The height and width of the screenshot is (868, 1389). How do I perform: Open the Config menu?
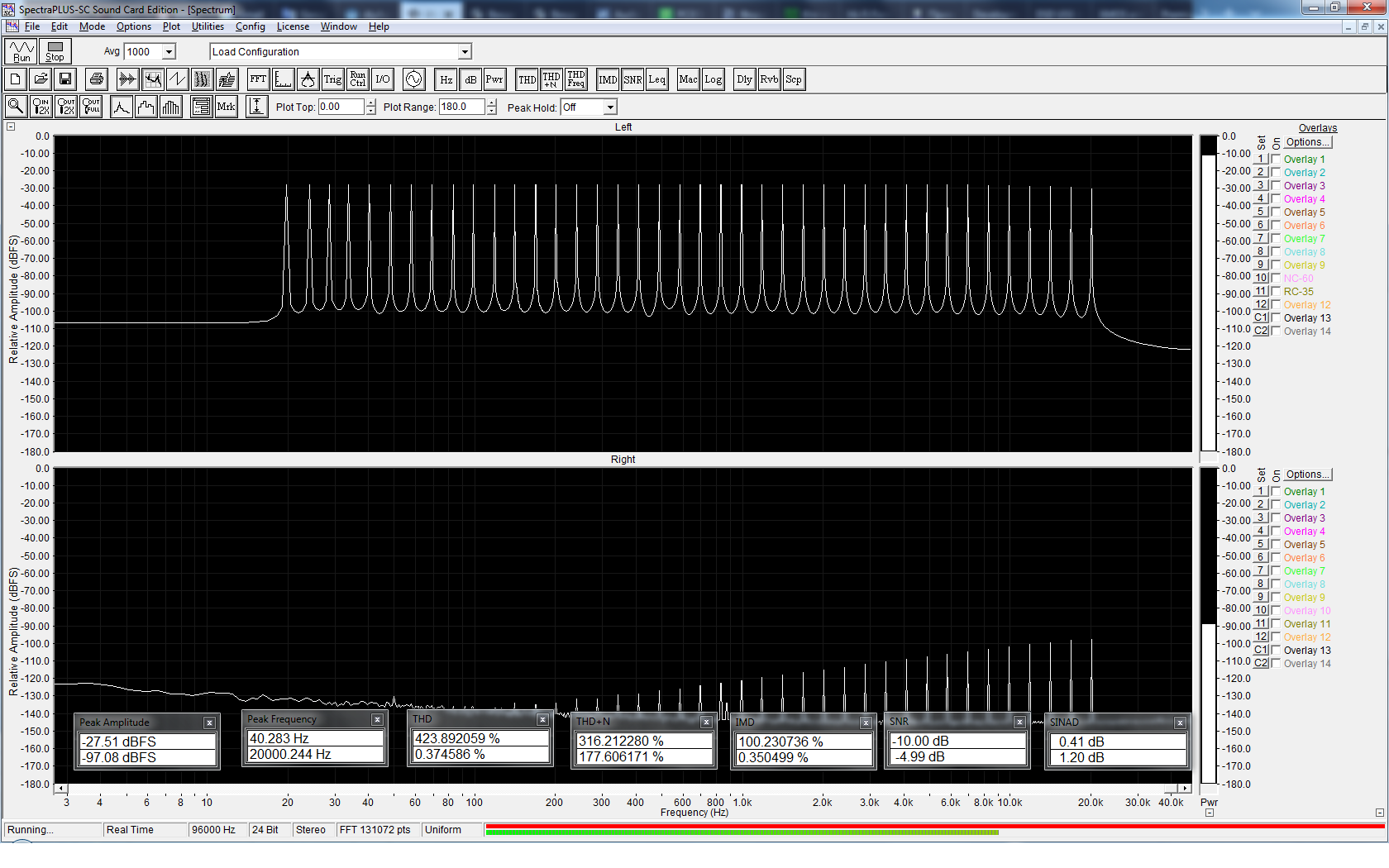(x=250, y=26)
